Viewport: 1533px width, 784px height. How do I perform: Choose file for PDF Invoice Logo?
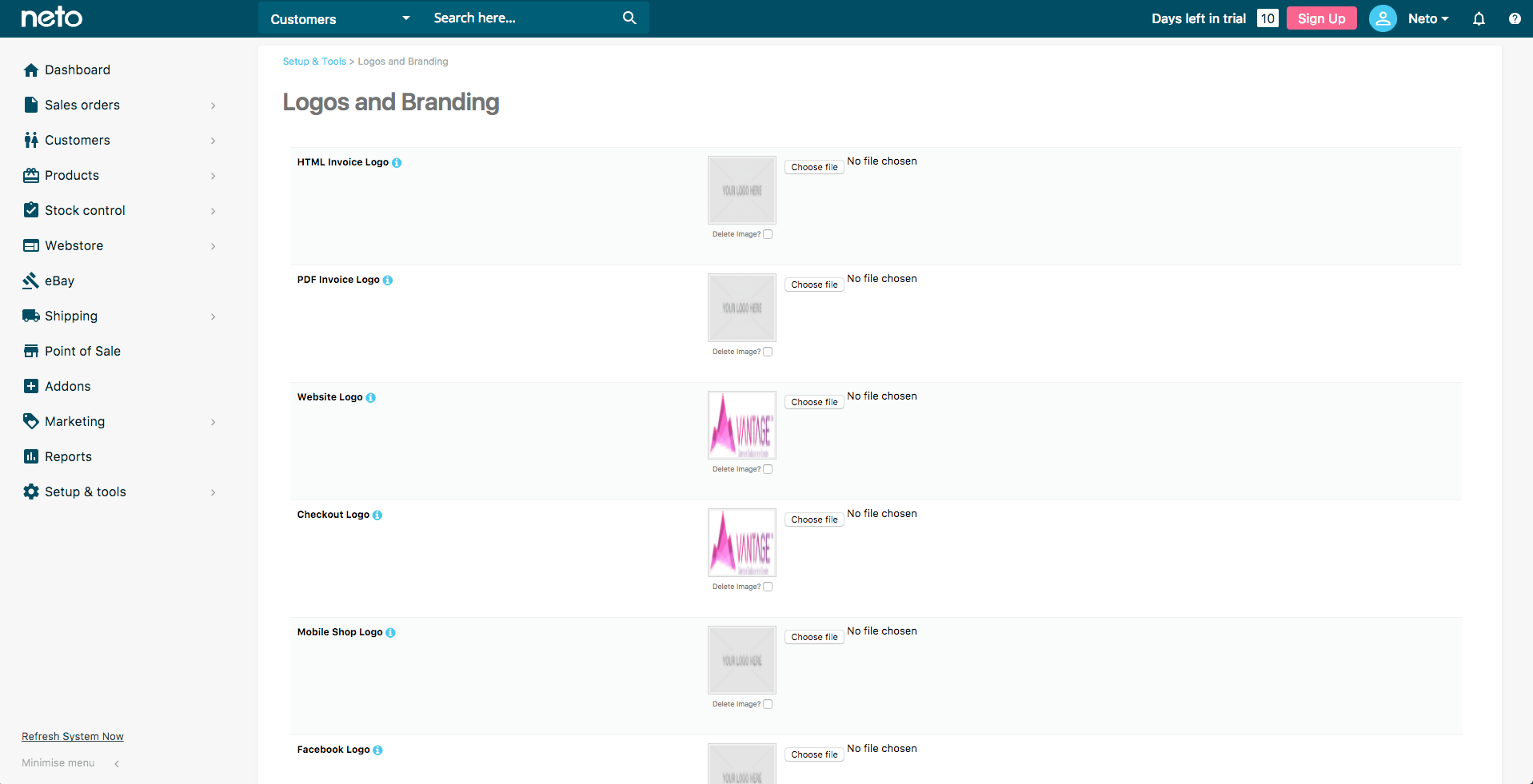click(814, 285)
